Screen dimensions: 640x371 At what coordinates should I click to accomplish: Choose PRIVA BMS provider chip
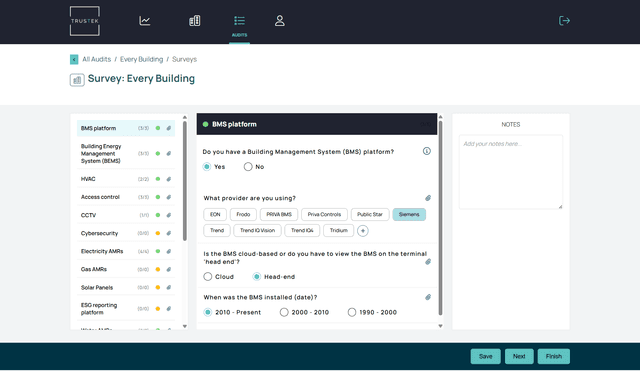coord(279,214)
